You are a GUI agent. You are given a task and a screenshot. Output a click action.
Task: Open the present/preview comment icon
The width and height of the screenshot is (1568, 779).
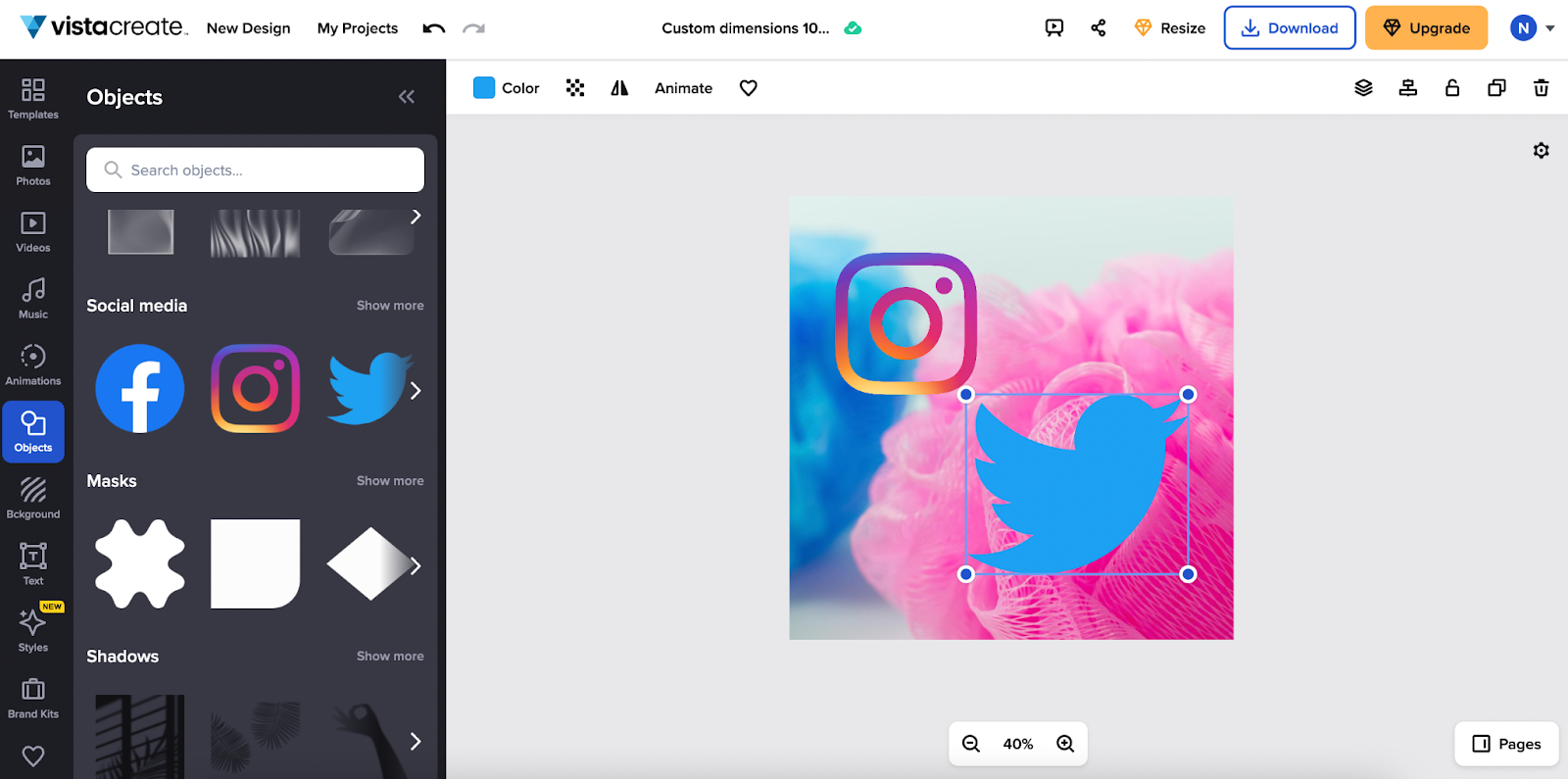pyautogui.click(x=1054, y=28)
